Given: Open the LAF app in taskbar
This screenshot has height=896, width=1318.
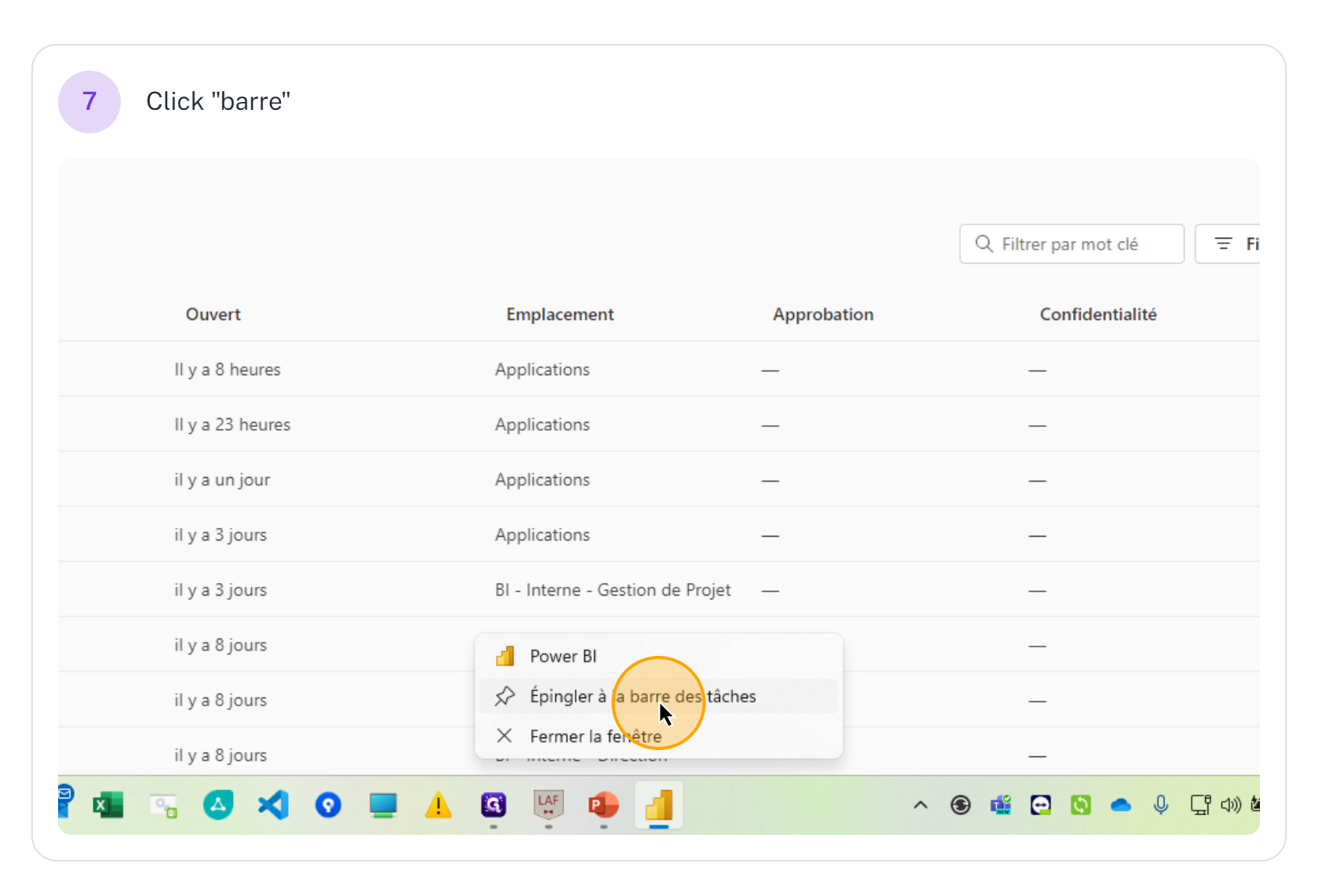Looking at the screenshot, I should coord(548,803).
